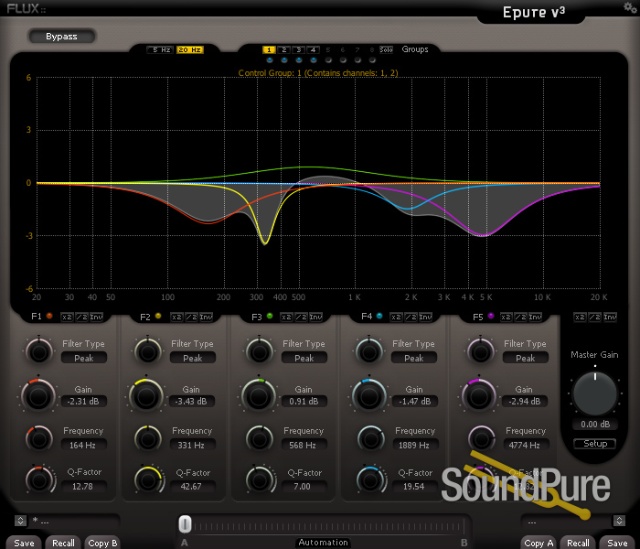The width and height of the screenshot is (640, 549).
Task: Click F2 x2 multiply button
Action: (176, 317)
